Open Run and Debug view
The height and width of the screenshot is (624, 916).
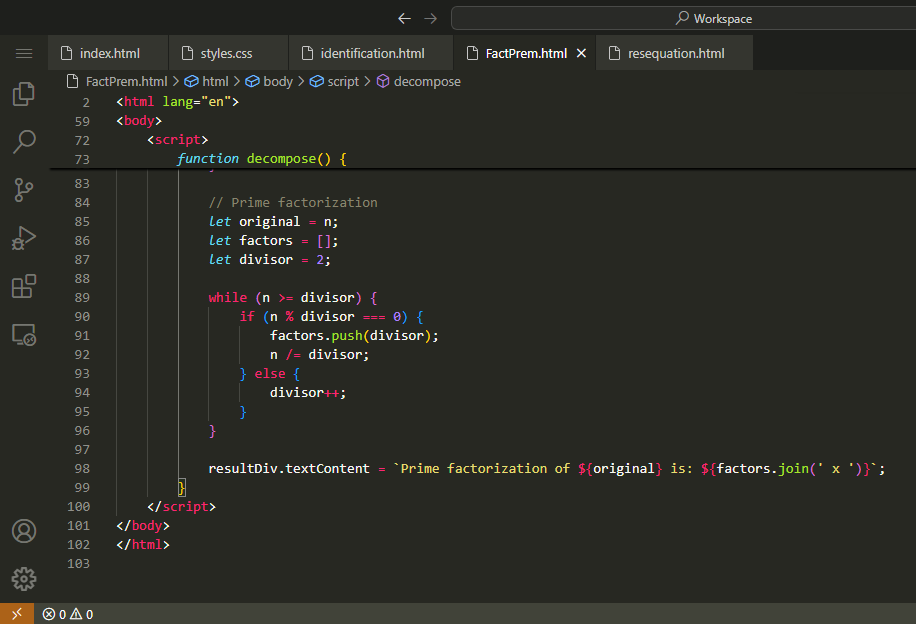pos(24,238)
